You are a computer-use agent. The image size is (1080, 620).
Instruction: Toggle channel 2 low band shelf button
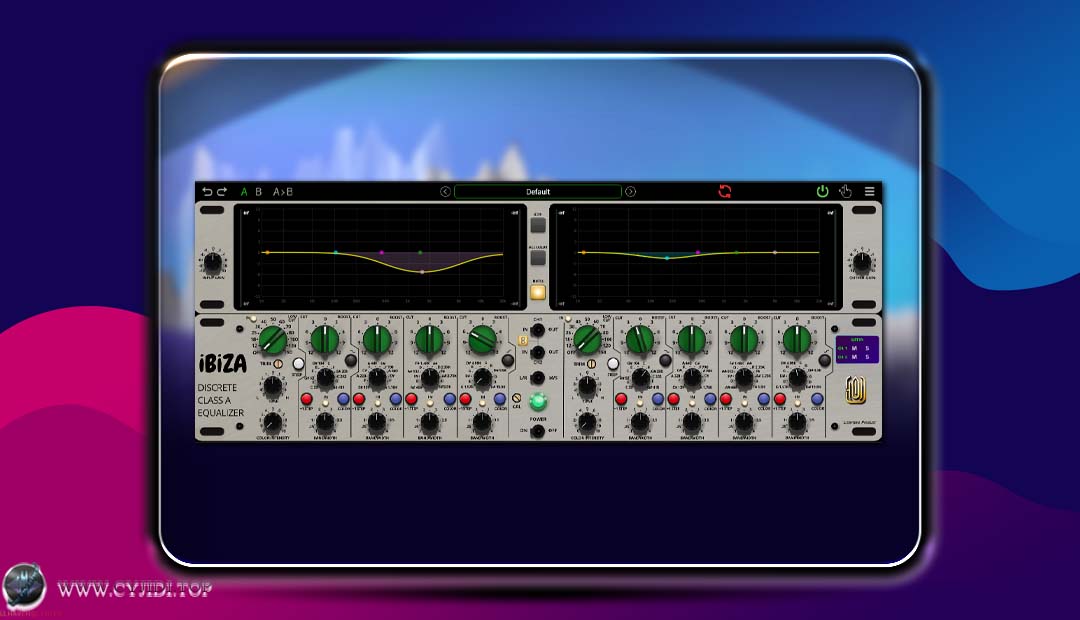coord(665,360)
